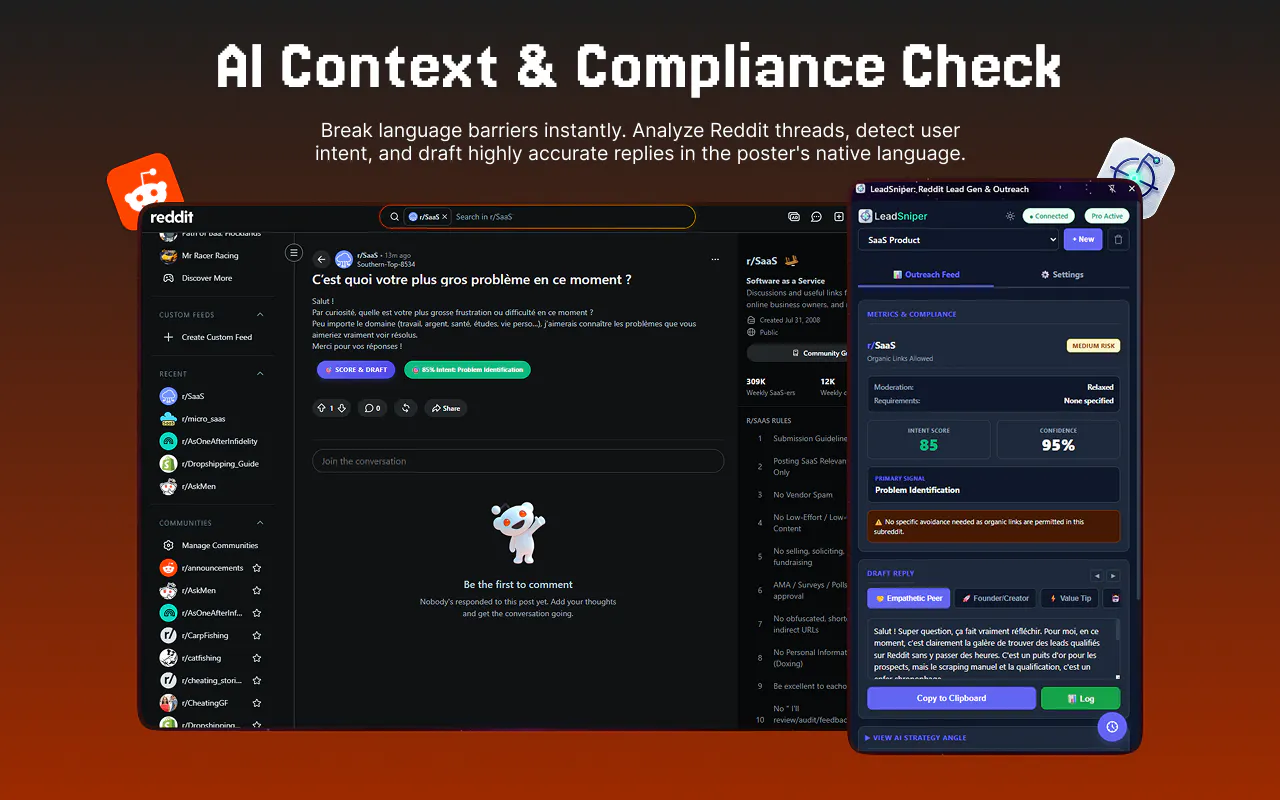Select the Value Tip draft tab

tap(1070, 598)
